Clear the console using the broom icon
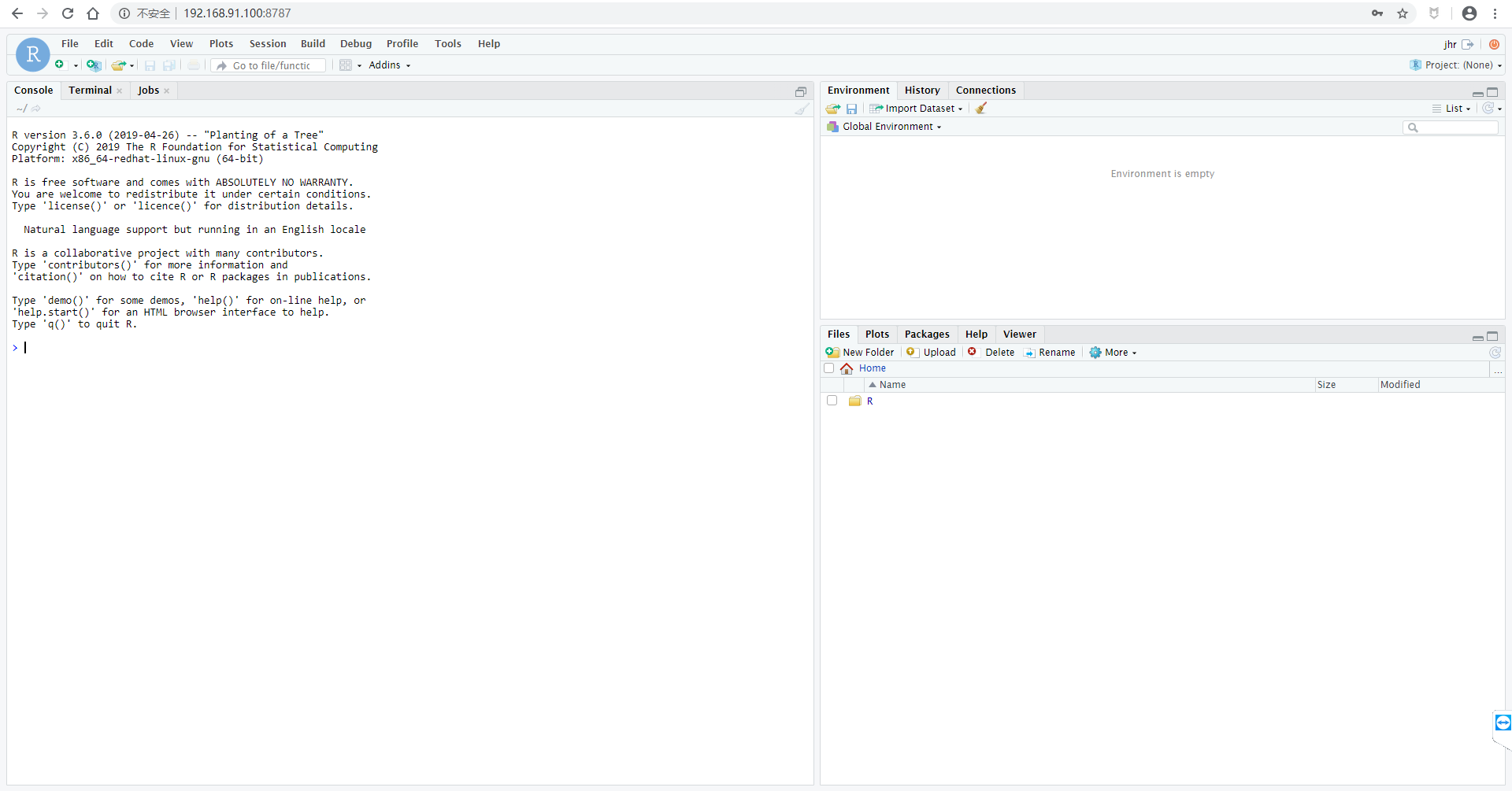 pyautogui.click(x=801, y=109)
